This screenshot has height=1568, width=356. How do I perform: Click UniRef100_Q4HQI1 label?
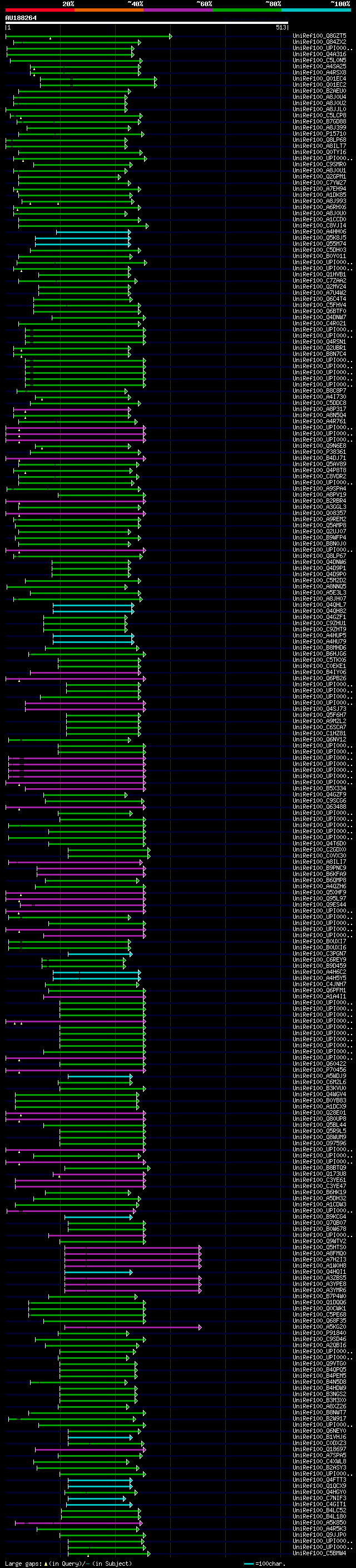319,1272
